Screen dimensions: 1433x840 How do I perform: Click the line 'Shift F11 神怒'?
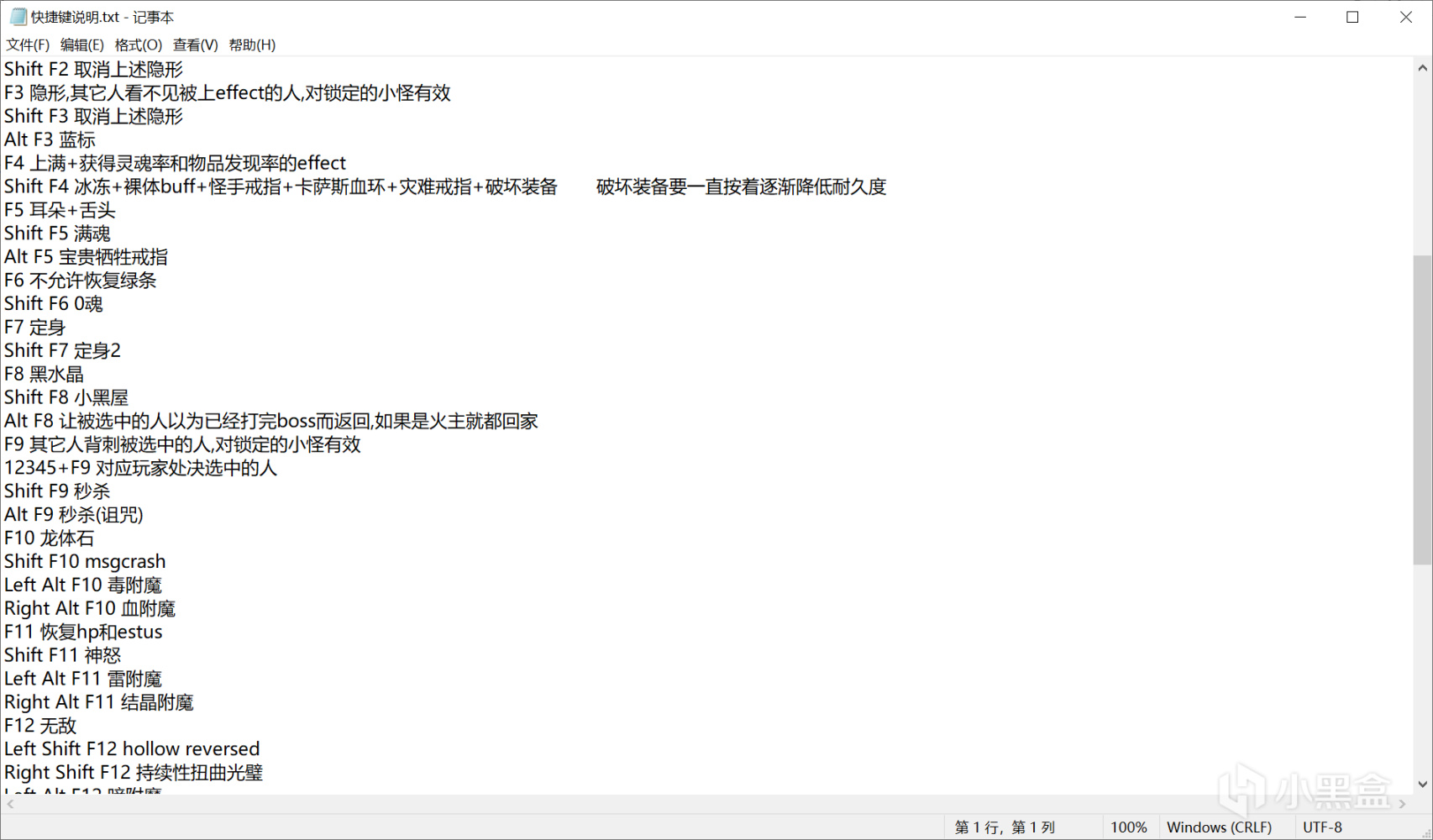[63, 656]
